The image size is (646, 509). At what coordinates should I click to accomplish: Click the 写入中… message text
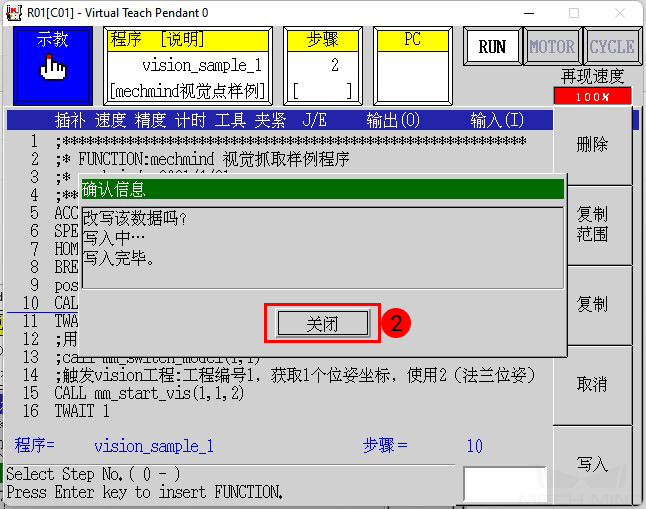(114, 238)
